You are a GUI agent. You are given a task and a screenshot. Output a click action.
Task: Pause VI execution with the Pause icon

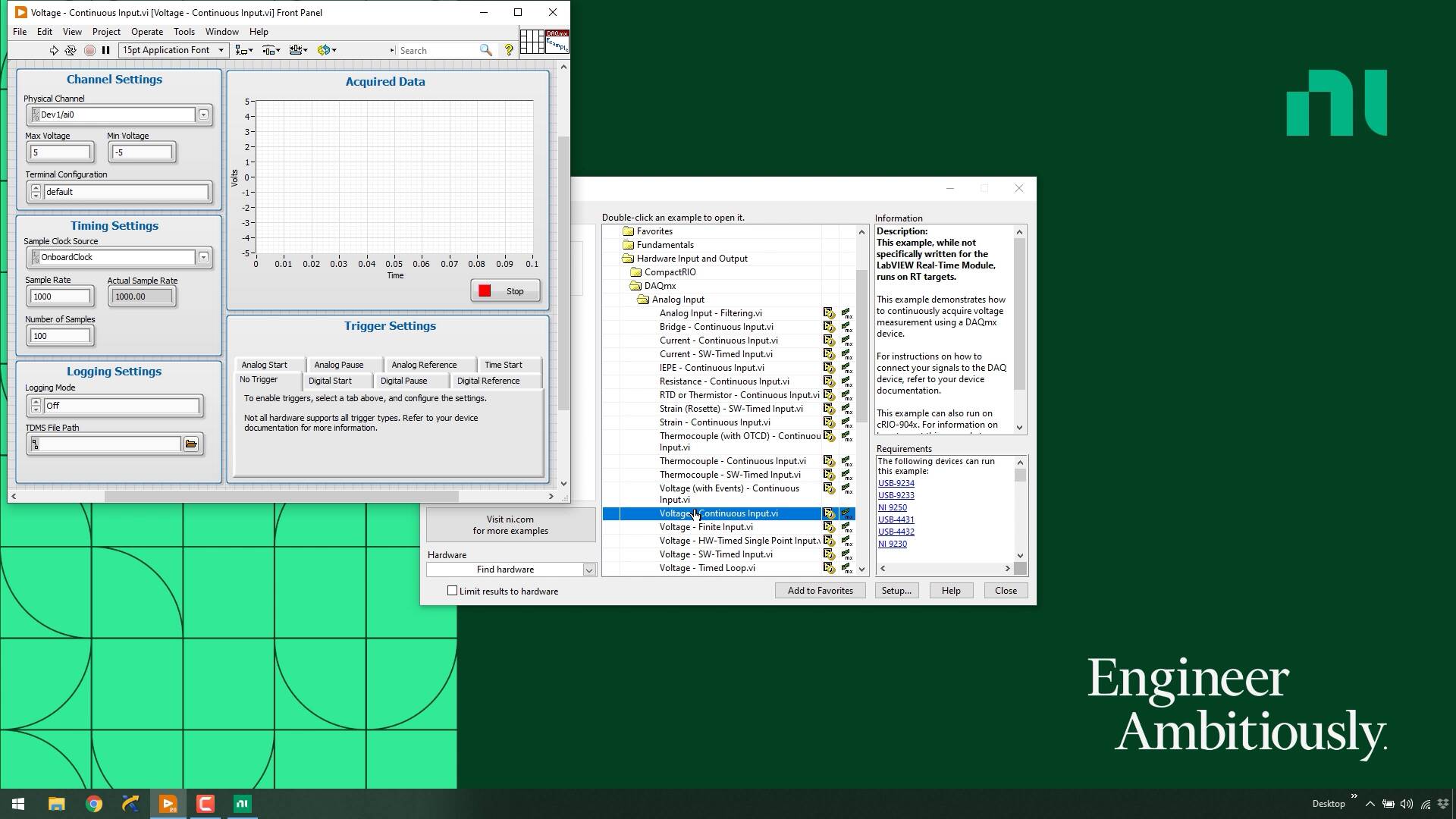[x=106, y=50]
